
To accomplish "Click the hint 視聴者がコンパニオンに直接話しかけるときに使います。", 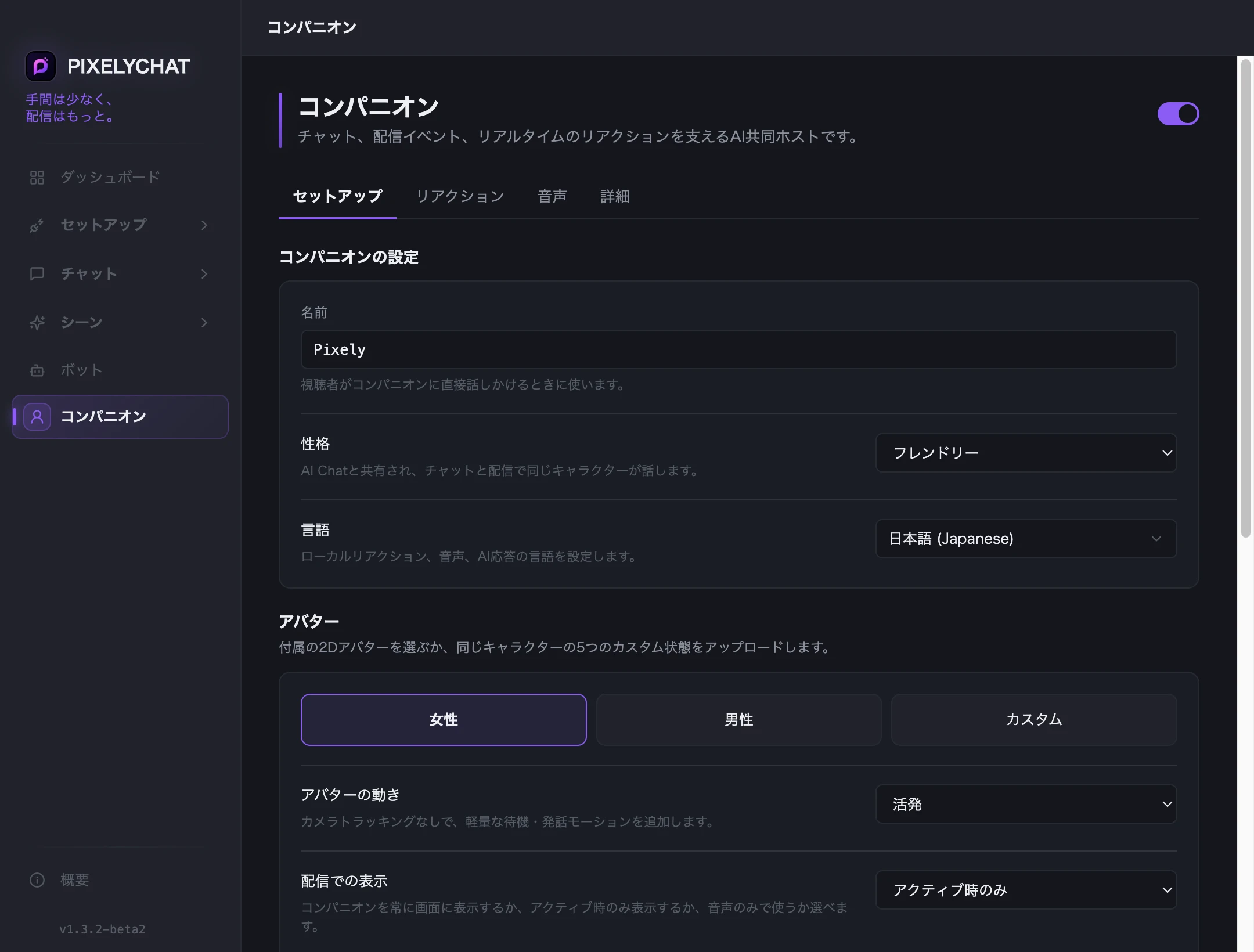I will 463,385.
